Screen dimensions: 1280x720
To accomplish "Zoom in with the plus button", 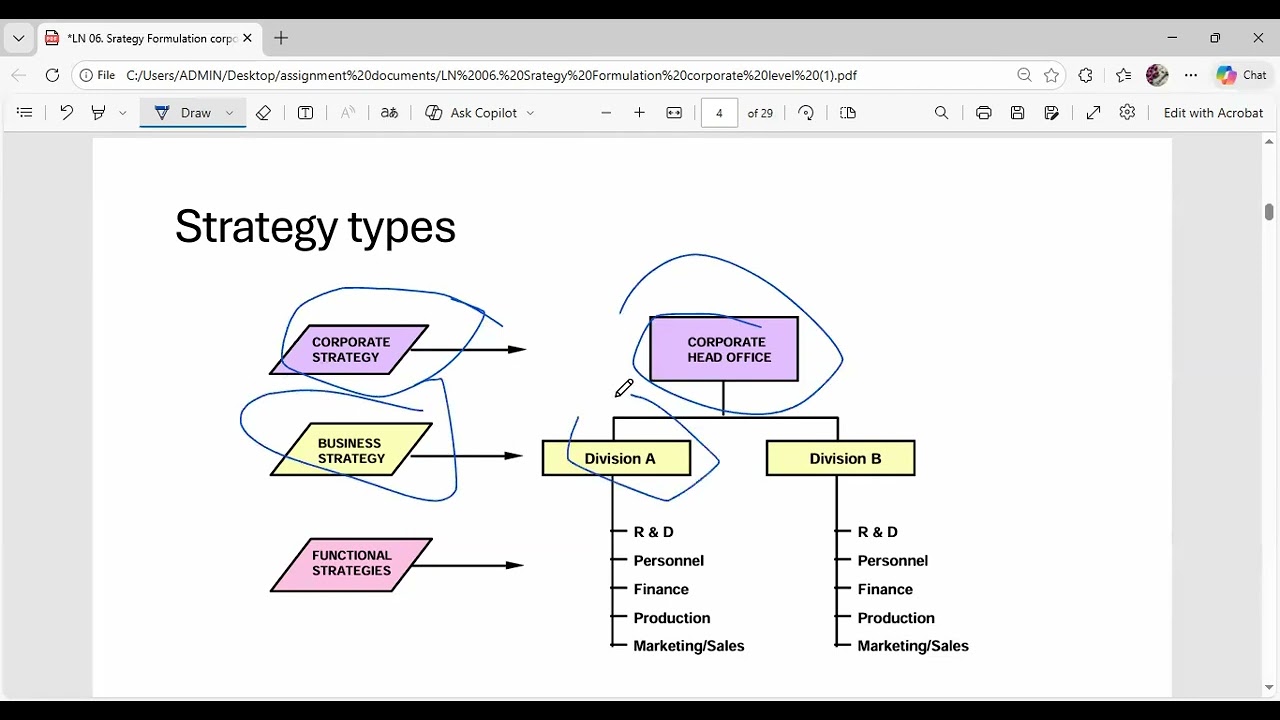I will pyautogui.click(x=640, y=113).
